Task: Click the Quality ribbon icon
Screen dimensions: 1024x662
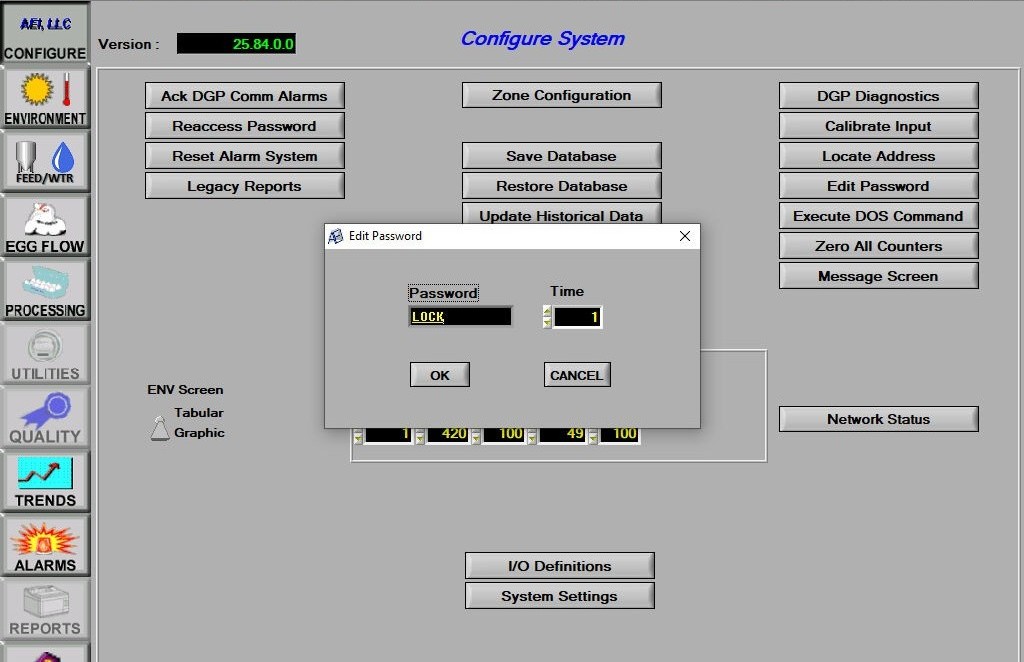Action: pos(44,417)
